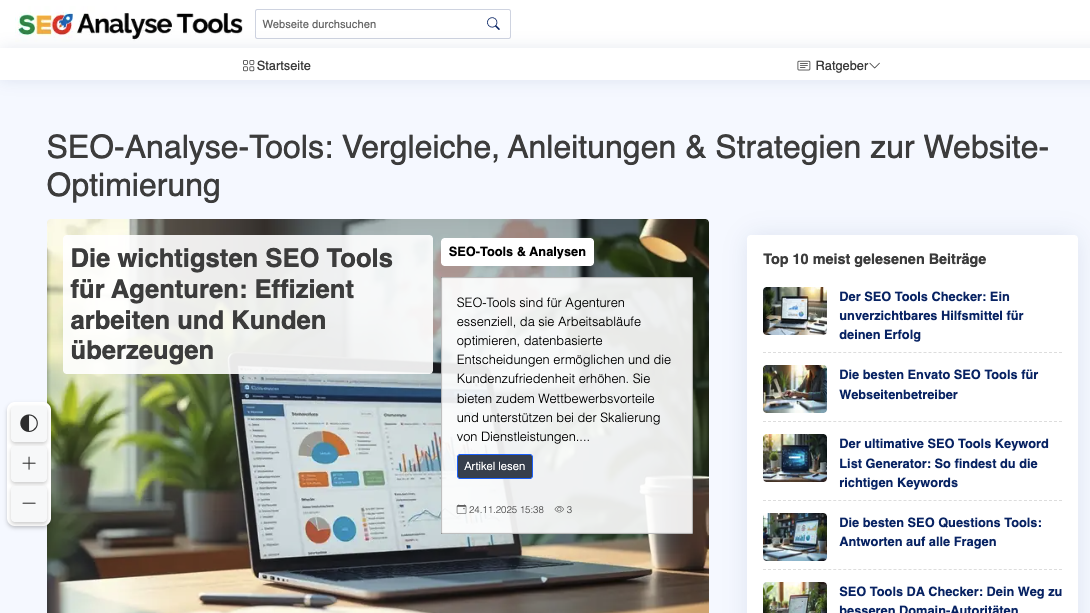Click the zoom-in plus icon
Image resolution: width=1090 pixels, height=613 pixels.
pos(29,463)
